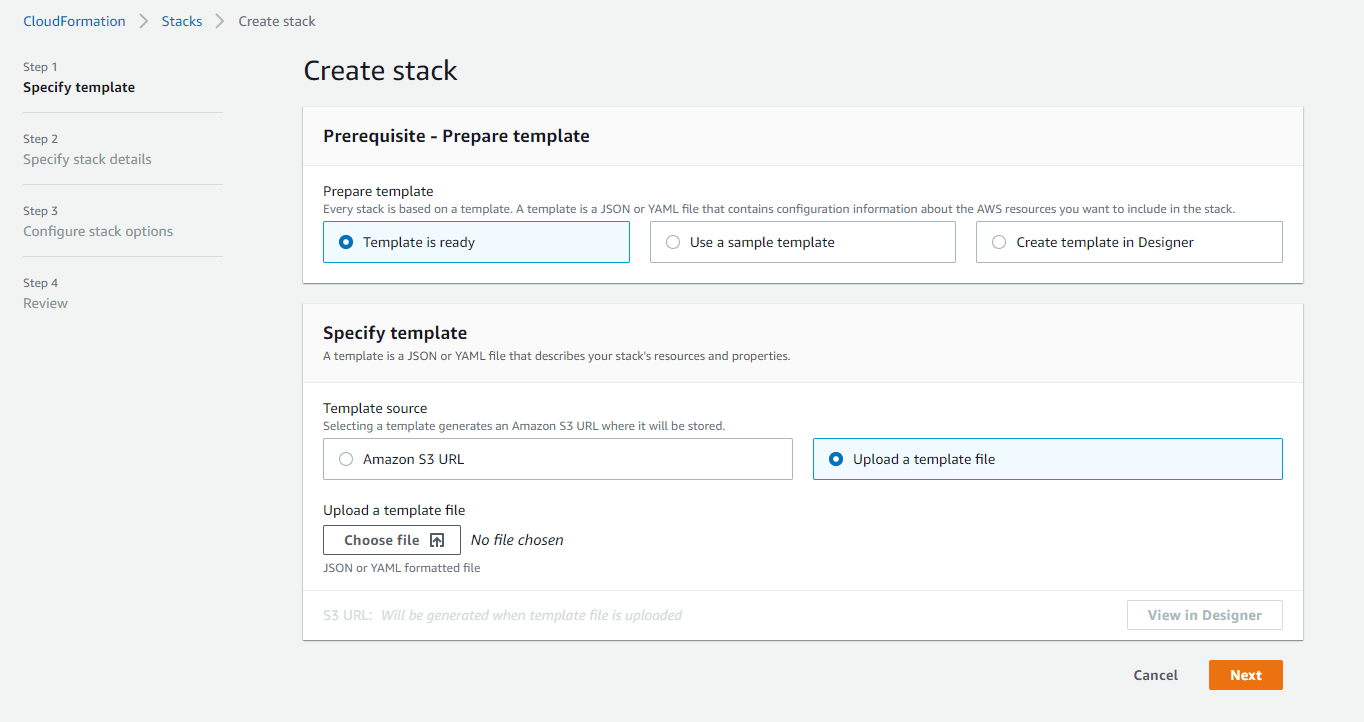
Task: Click the Create stack page heading
Action: pyautogui.click(x=380, y=70)
